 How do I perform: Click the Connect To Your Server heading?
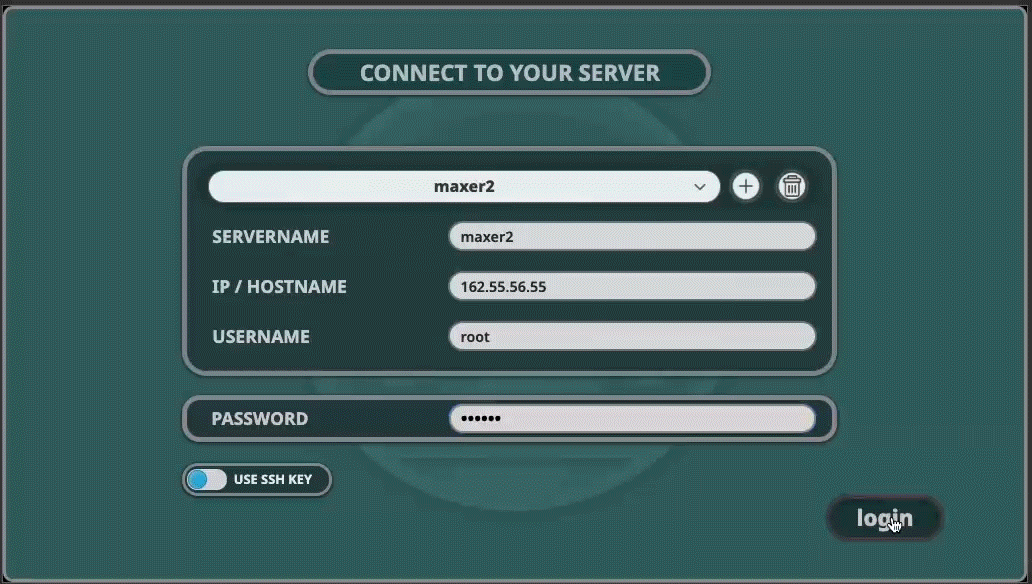(509, 72)
